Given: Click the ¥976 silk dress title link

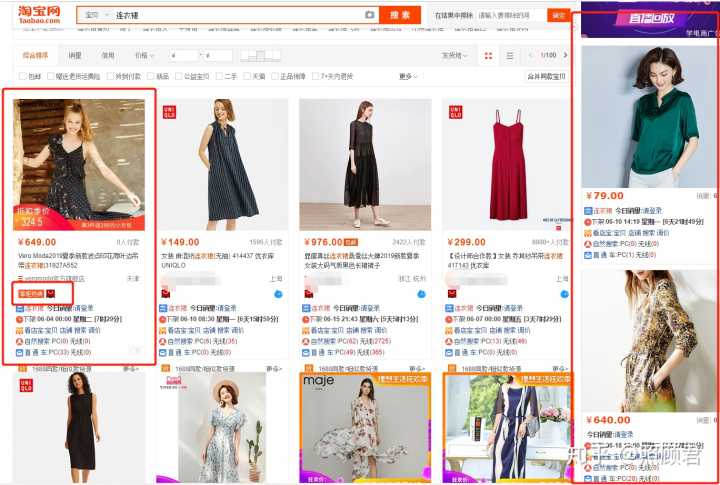Looking at the screenshot, I should pos(363,260).
